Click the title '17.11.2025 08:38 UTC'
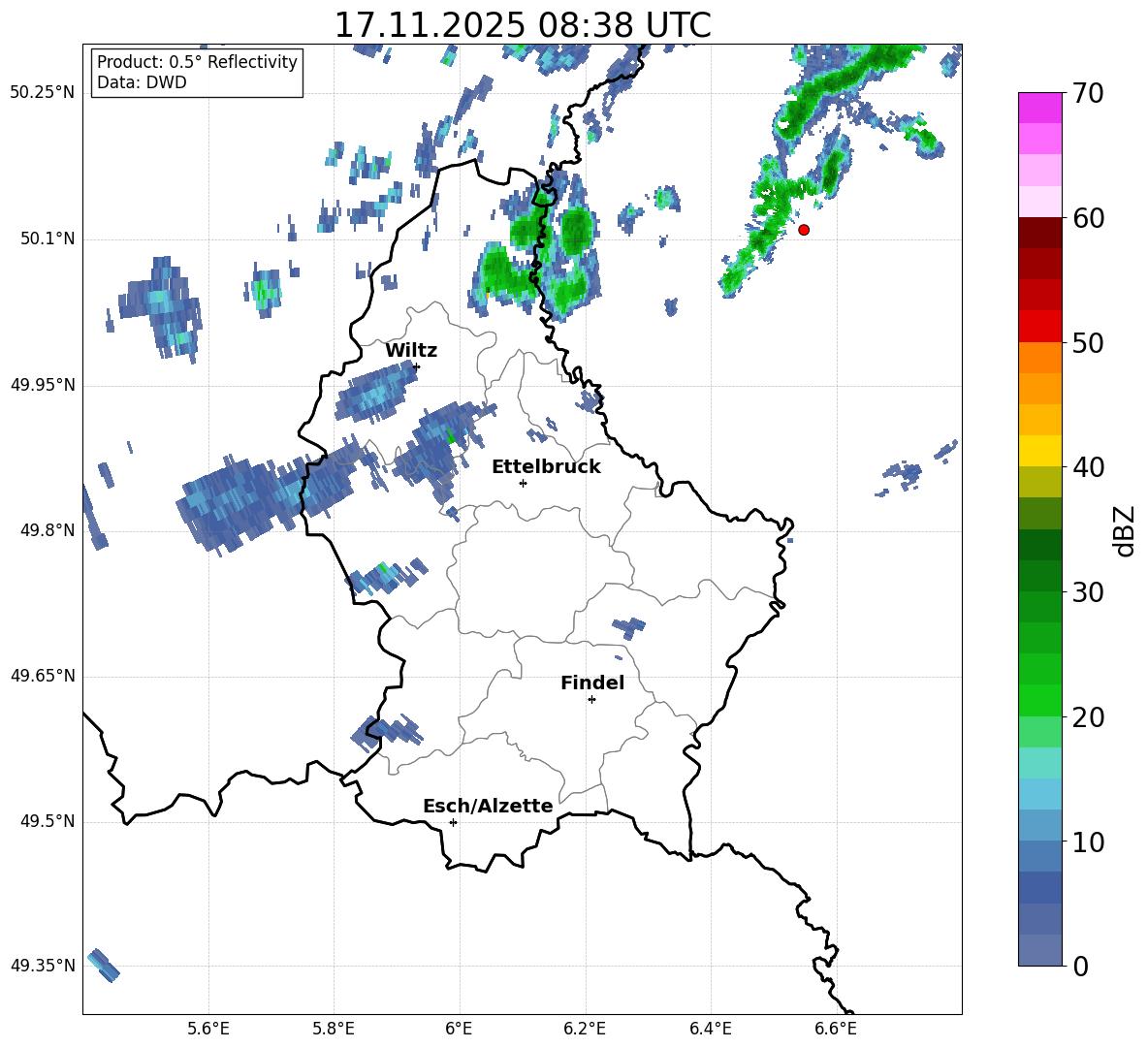 pos(523,25)
